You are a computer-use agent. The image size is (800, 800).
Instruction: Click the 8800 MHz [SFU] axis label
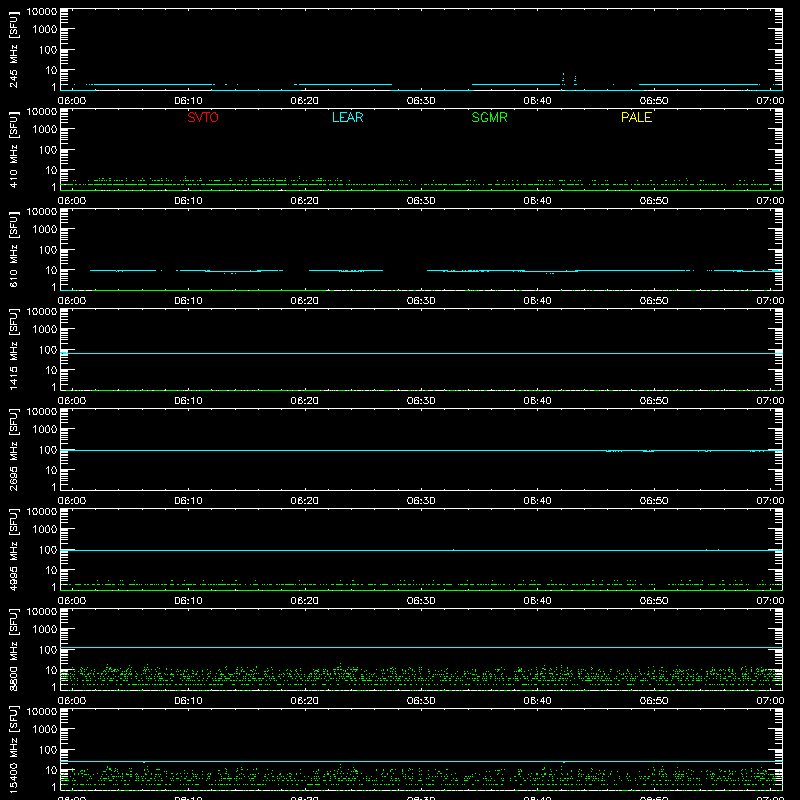coord(13,649)
